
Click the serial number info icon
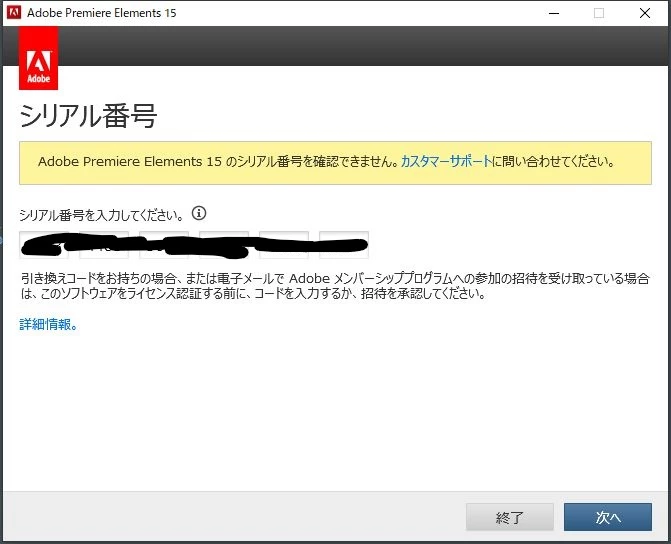(x=199, y=213)
